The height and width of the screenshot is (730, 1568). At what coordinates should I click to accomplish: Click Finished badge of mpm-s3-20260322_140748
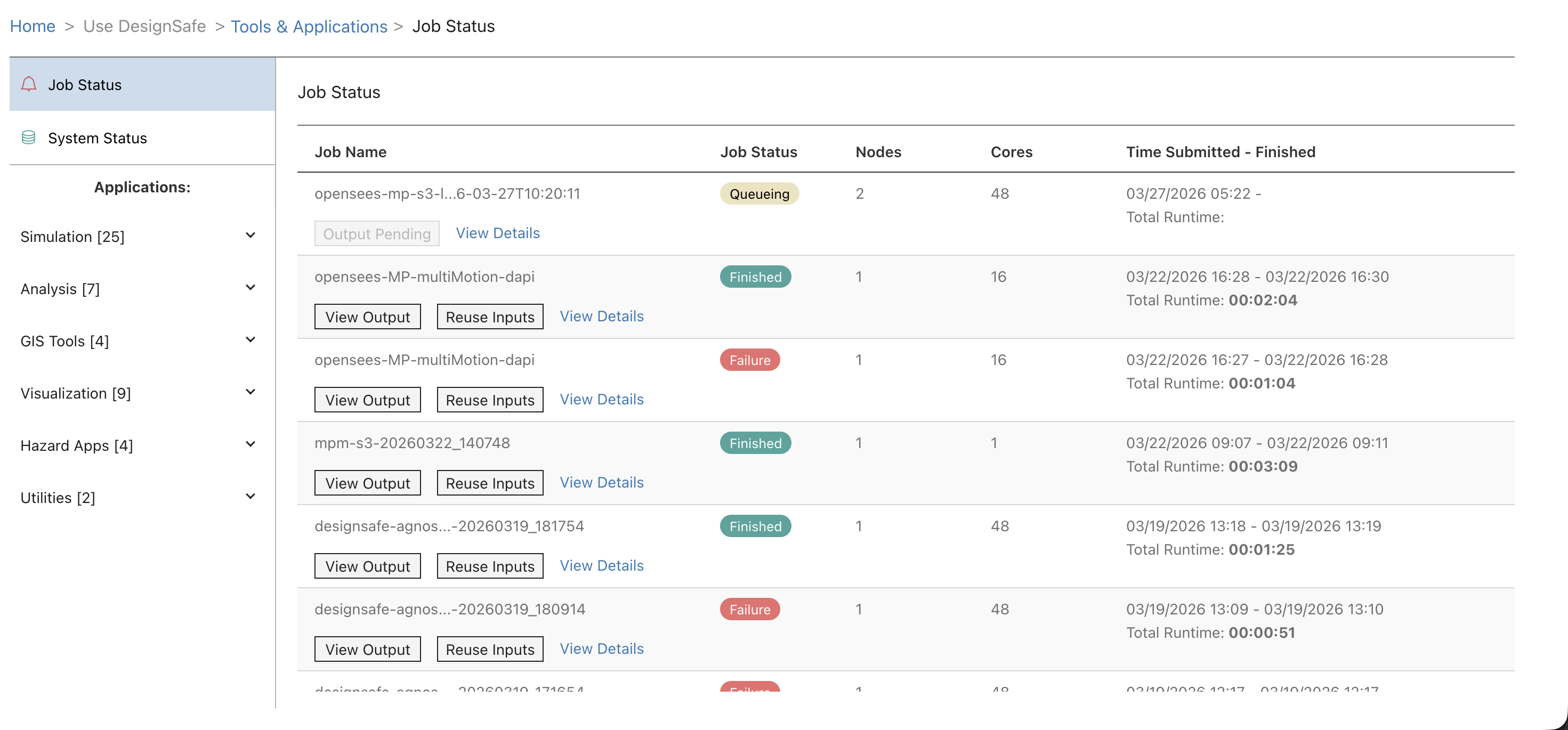[755, 443]
